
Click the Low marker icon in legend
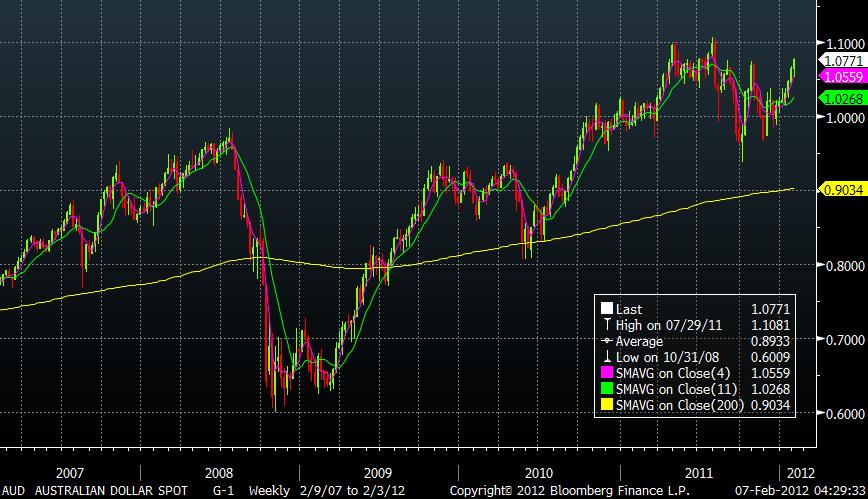click(x=606, y=356)
